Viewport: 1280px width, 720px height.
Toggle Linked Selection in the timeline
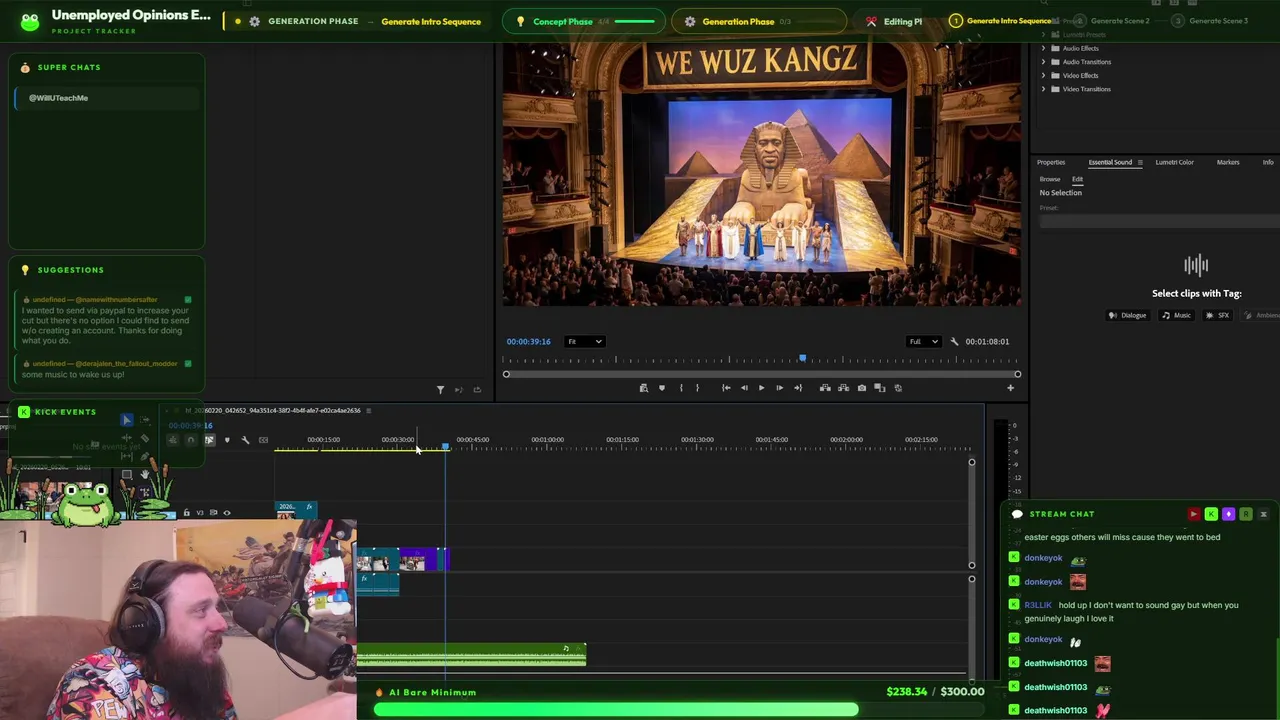tap(209, 440)
